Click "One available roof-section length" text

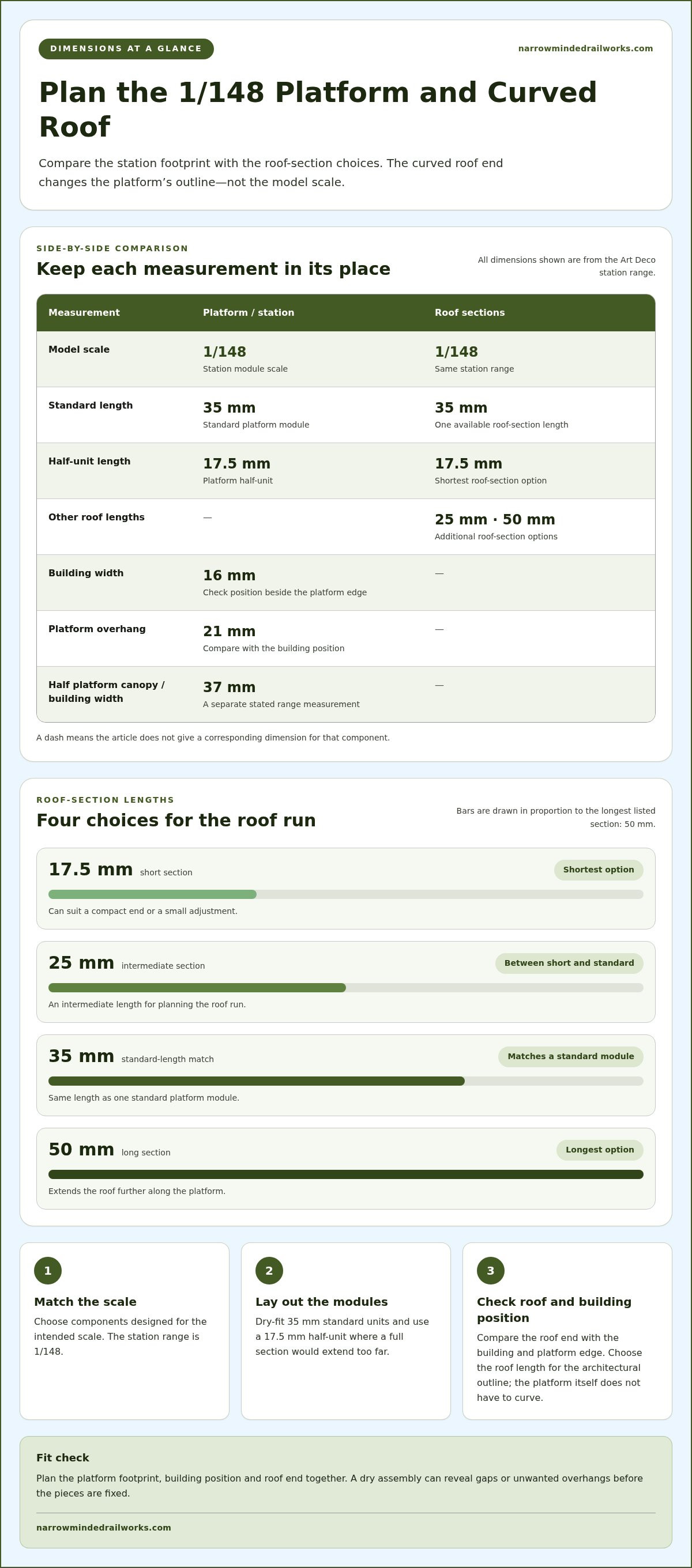[501, 425]
